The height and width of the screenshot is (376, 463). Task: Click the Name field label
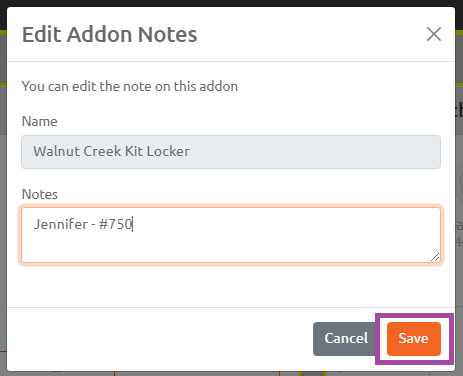40,121
